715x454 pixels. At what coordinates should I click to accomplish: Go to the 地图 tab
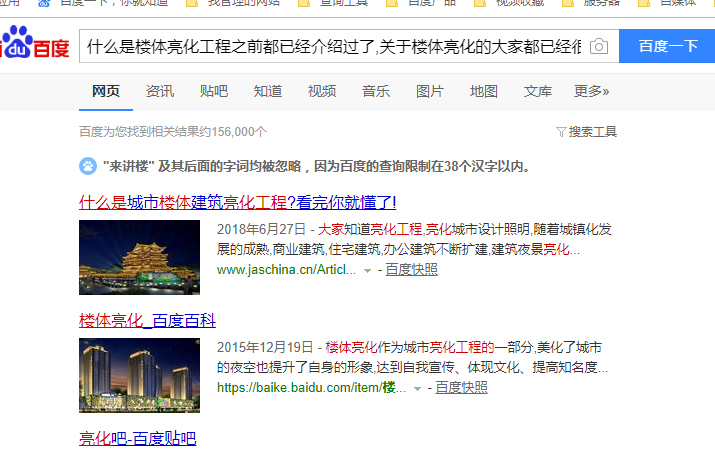tap(484, 91)
